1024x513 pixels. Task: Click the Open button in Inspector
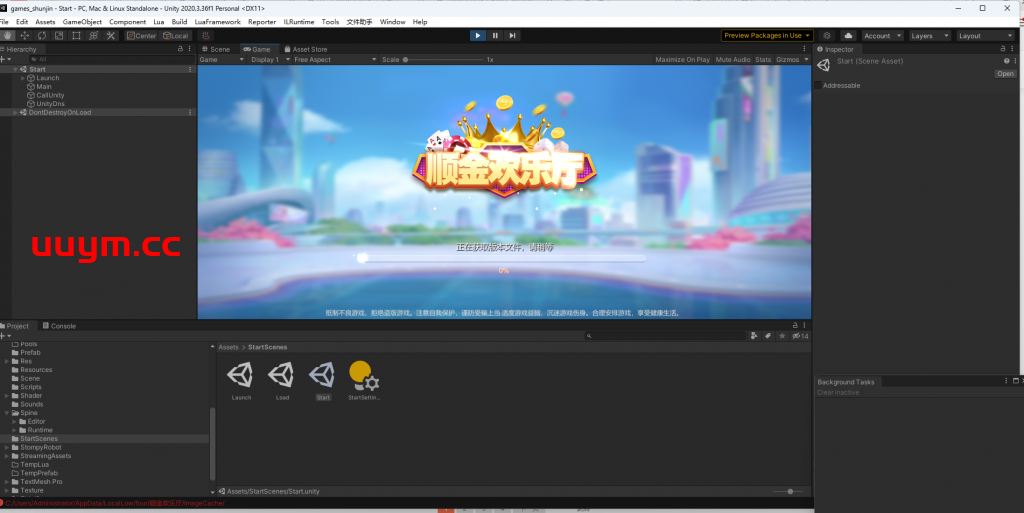pyautogui.click(x=1004, y=74)
